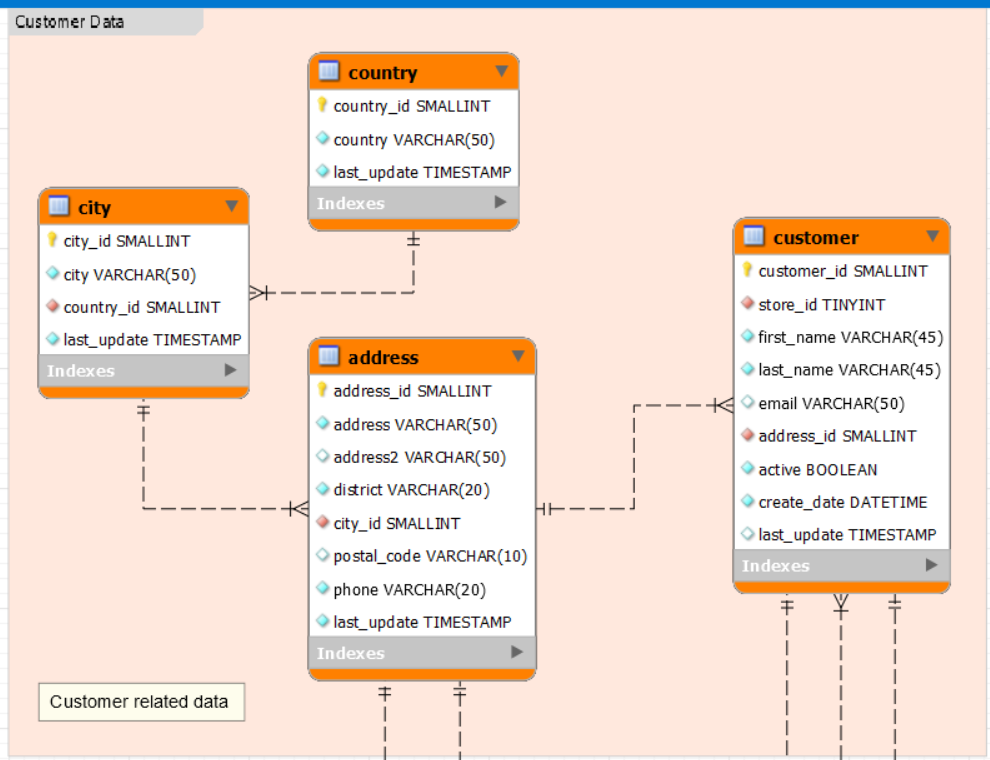Select the Customer Data layer title tab
Screen dimensions: 990x760
coord(105,22)
